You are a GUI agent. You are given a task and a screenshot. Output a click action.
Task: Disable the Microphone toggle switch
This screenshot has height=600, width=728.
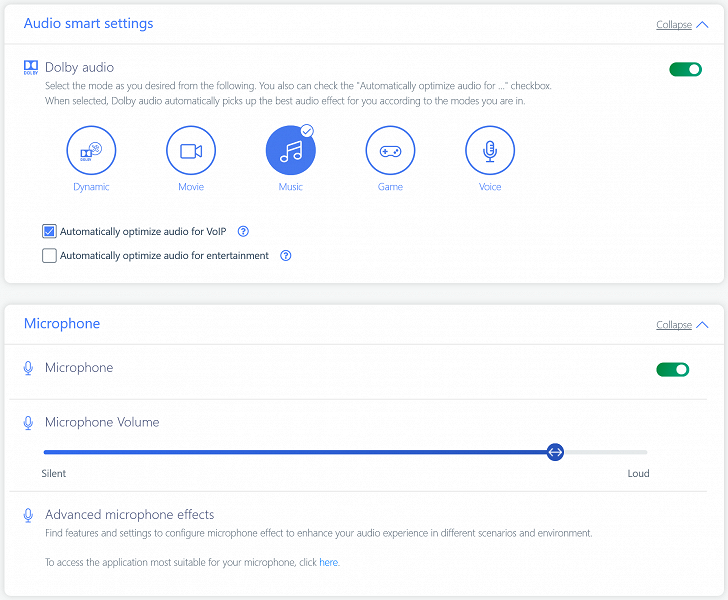pos(673,369)
